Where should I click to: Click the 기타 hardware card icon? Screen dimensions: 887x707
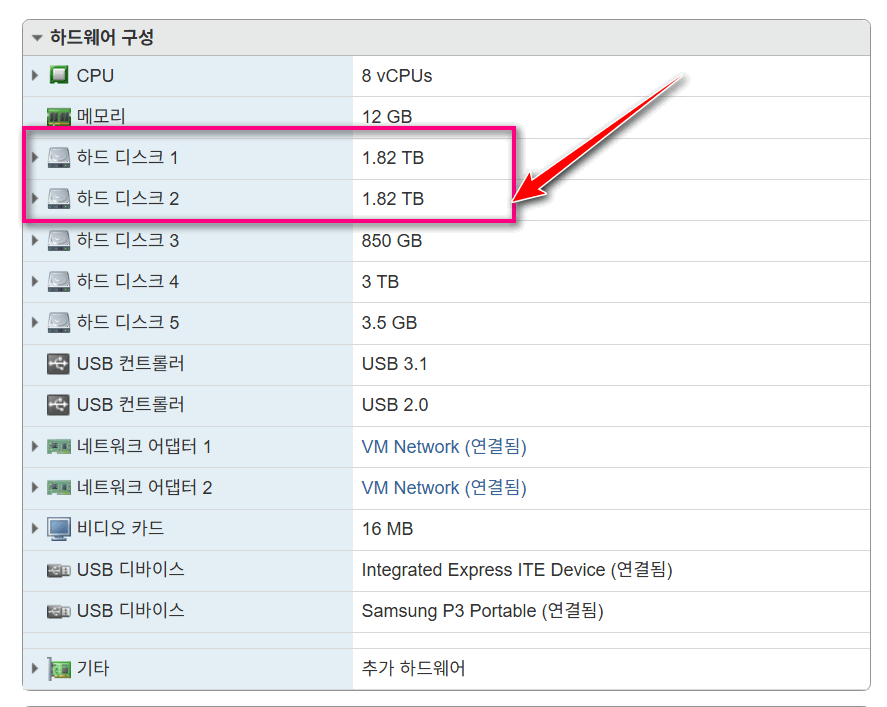[x=59, y=669]
